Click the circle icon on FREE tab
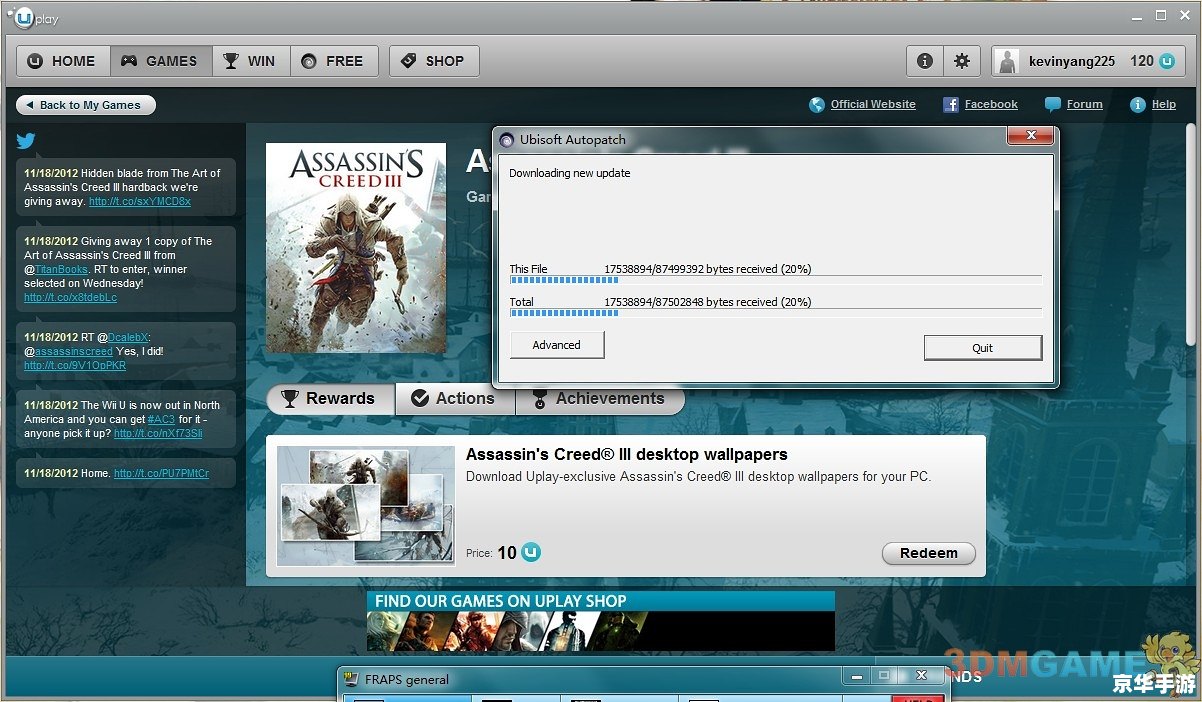This screenshot has height=702, width=1202. pos(309,61)
